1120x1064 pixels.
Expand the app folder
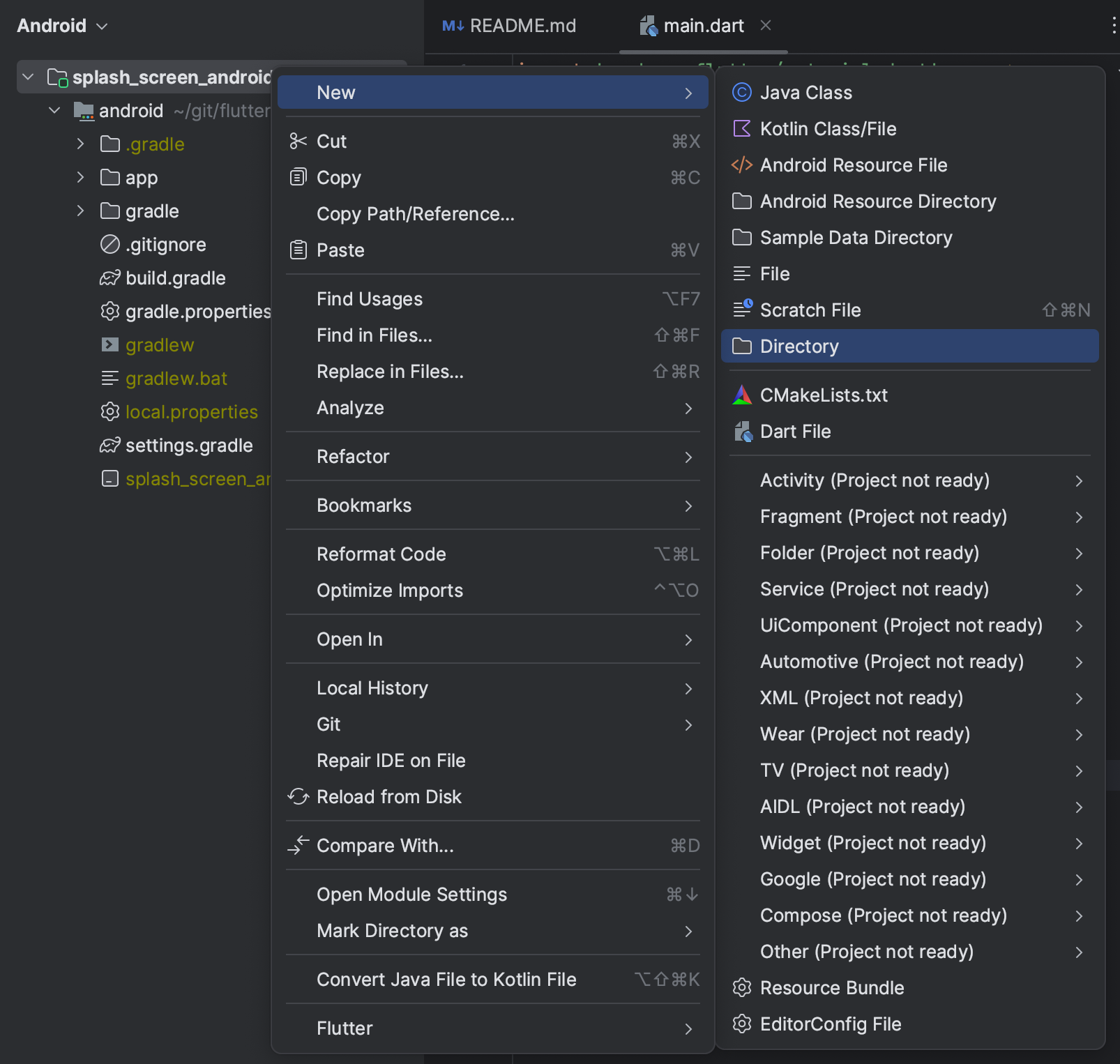click(80, 177)
